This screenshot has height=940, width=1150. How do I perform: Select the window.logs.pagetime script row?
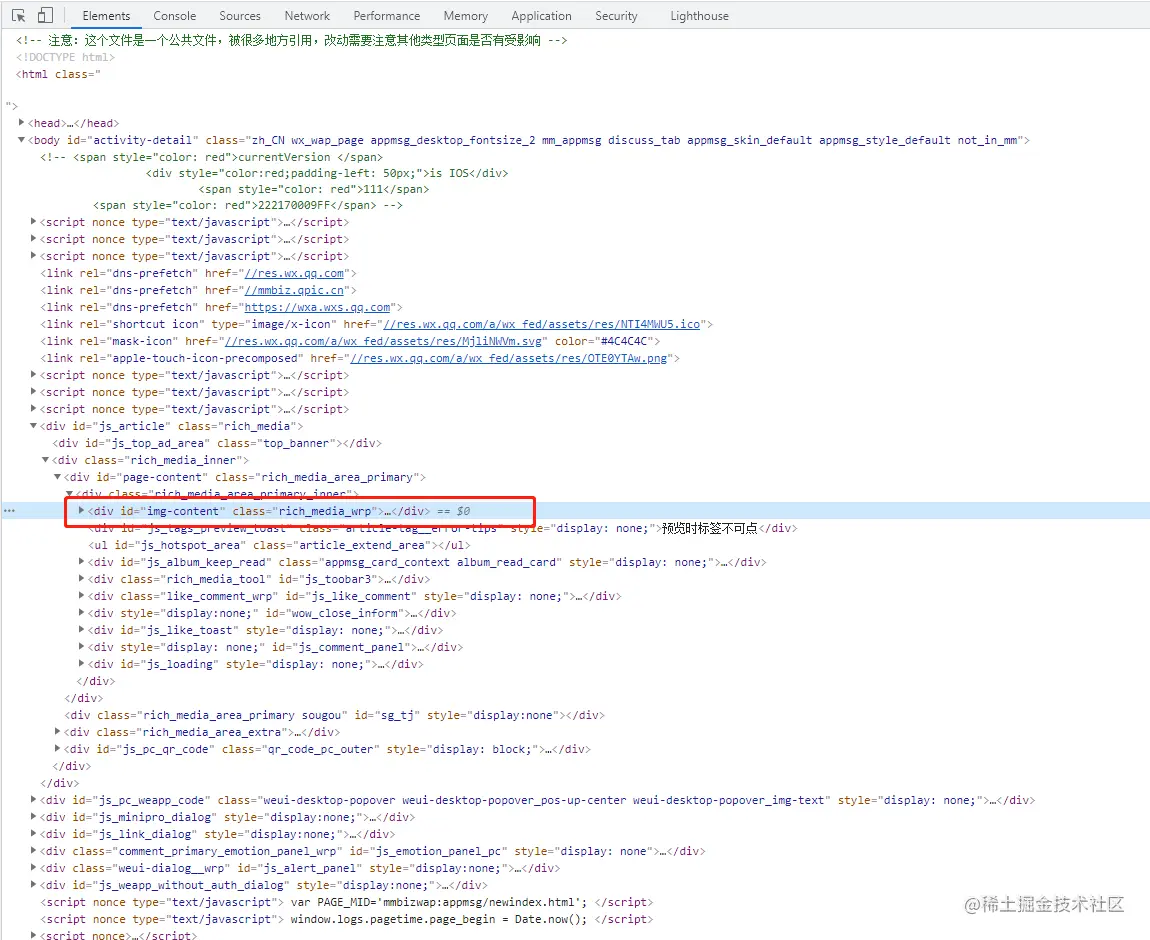[346, 919]
